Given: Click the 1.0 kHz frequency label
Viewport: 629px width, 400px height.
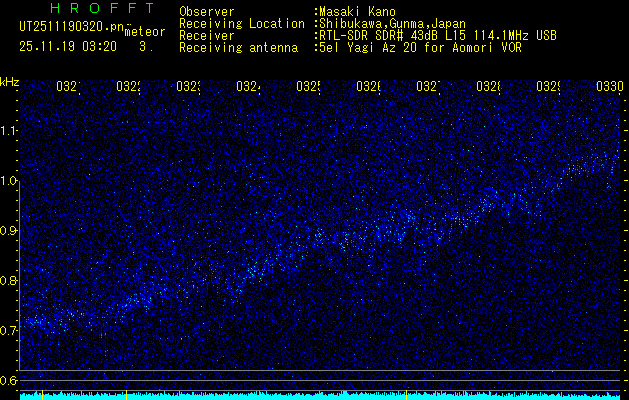Looking at the screenshot, I should (x=9, y=181).
